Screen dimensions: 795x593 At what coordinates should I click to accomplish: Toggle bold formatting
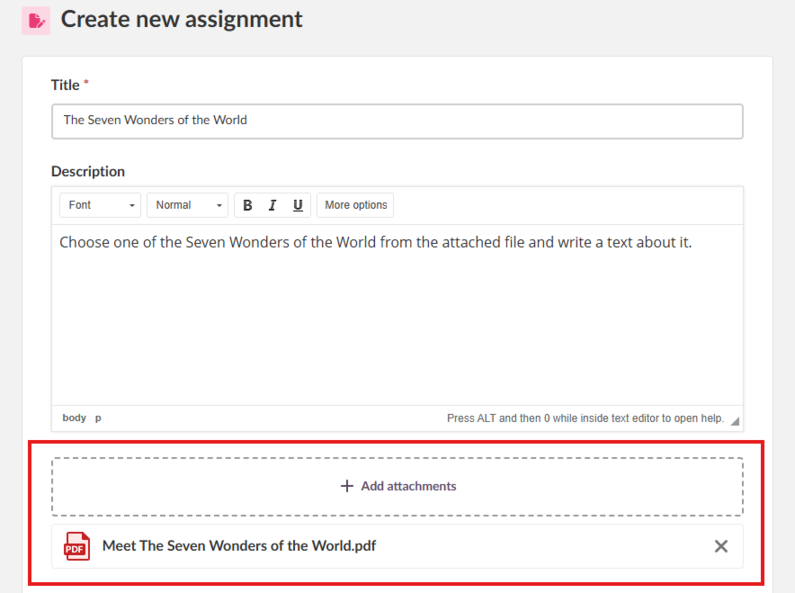tap(247, 205)
